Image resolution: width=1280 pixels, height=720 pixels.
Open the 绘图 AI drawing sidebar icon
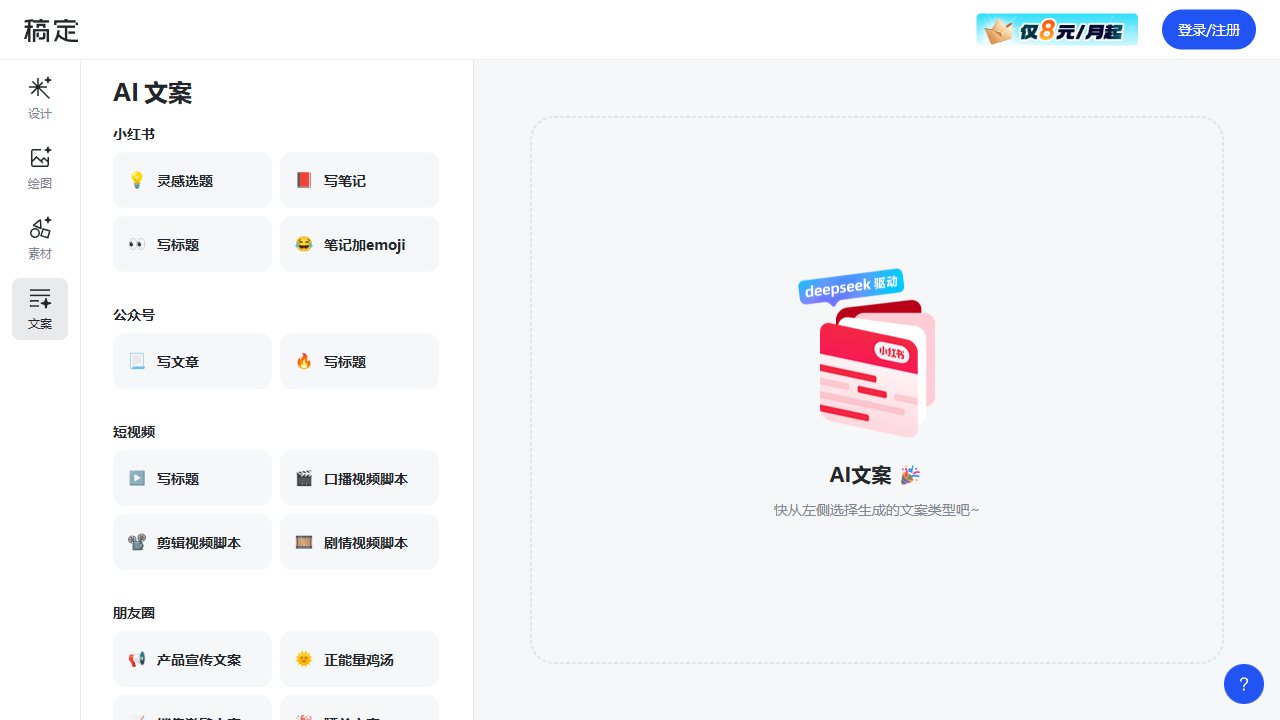pos(40,168)
